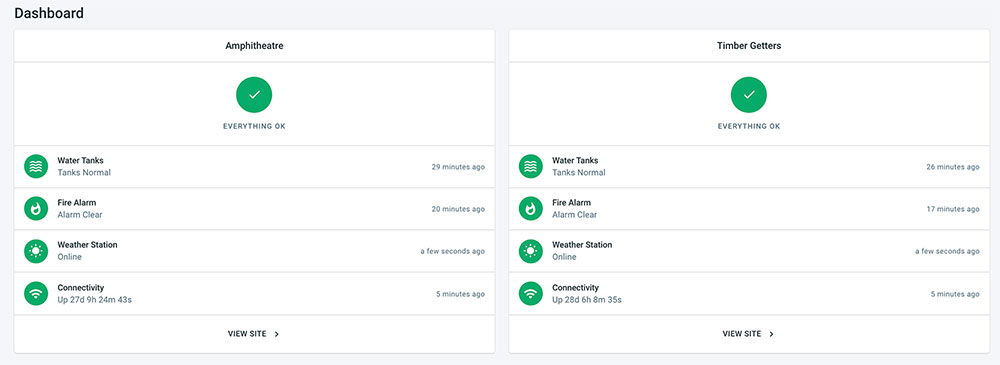The width and height of the screenshot is (1000, 365).
Task: Click the Amphitheatre Fire Alarm flame icon
Action: click(36, 209)
